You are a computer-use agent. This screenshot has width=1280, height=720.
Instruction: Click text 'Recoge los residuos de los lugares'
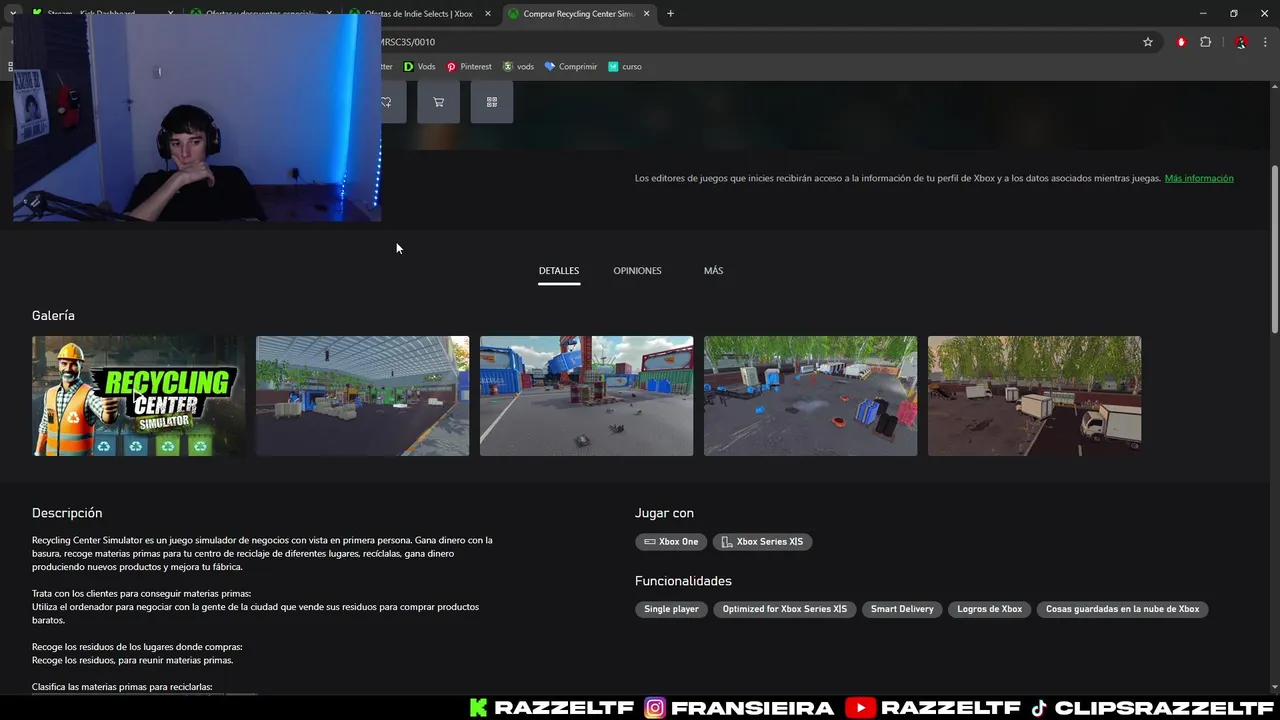point(137,647)
